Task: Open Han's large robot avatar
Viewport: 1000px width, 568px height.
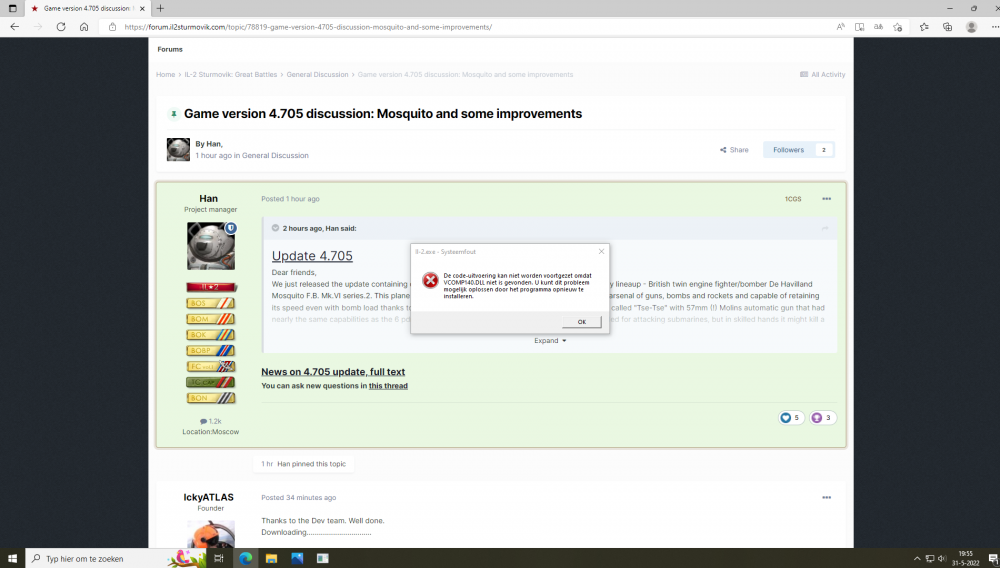Action: click(210, 246)
